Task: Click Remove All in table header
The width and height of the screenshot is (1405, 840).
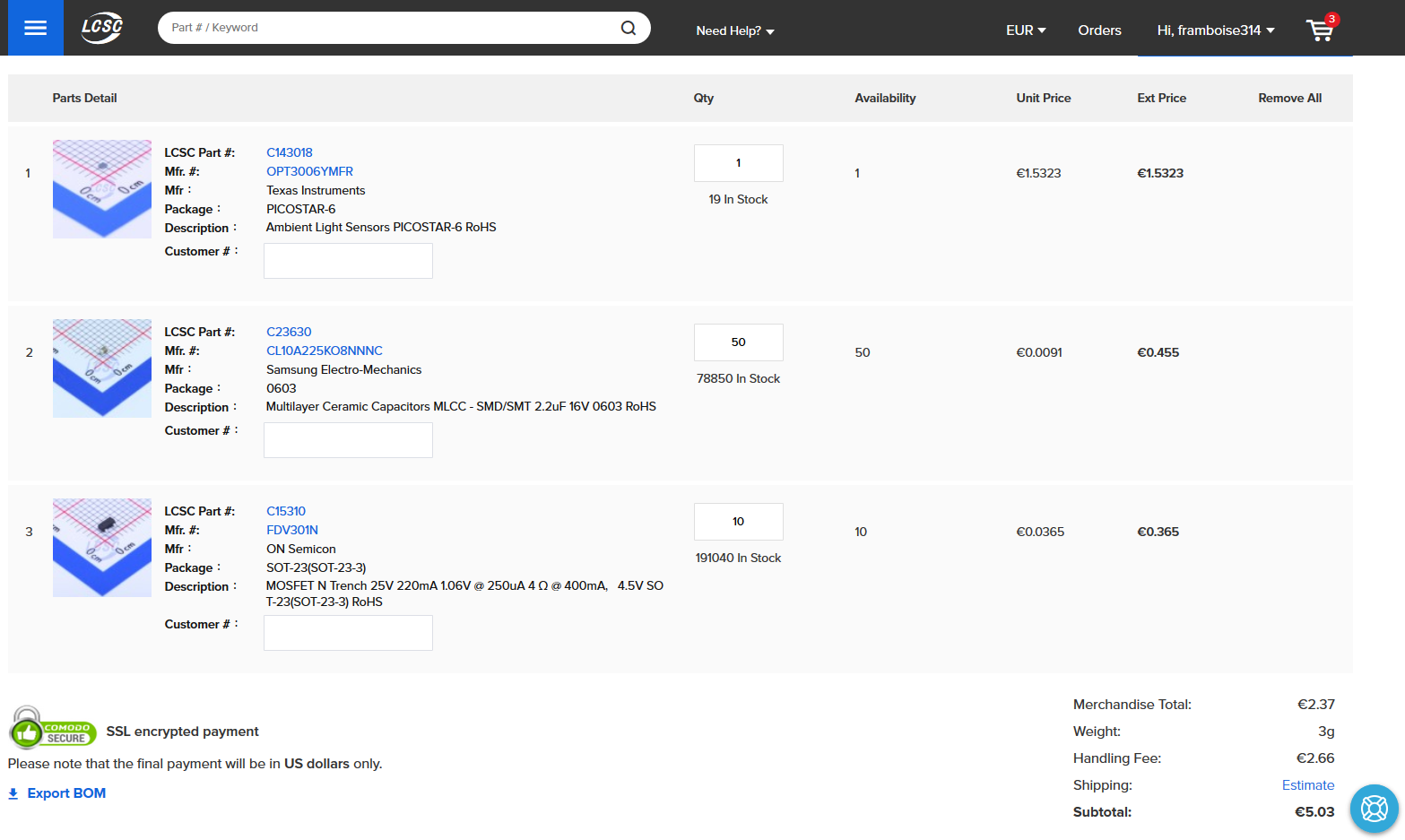Action: coord(1289,98)
